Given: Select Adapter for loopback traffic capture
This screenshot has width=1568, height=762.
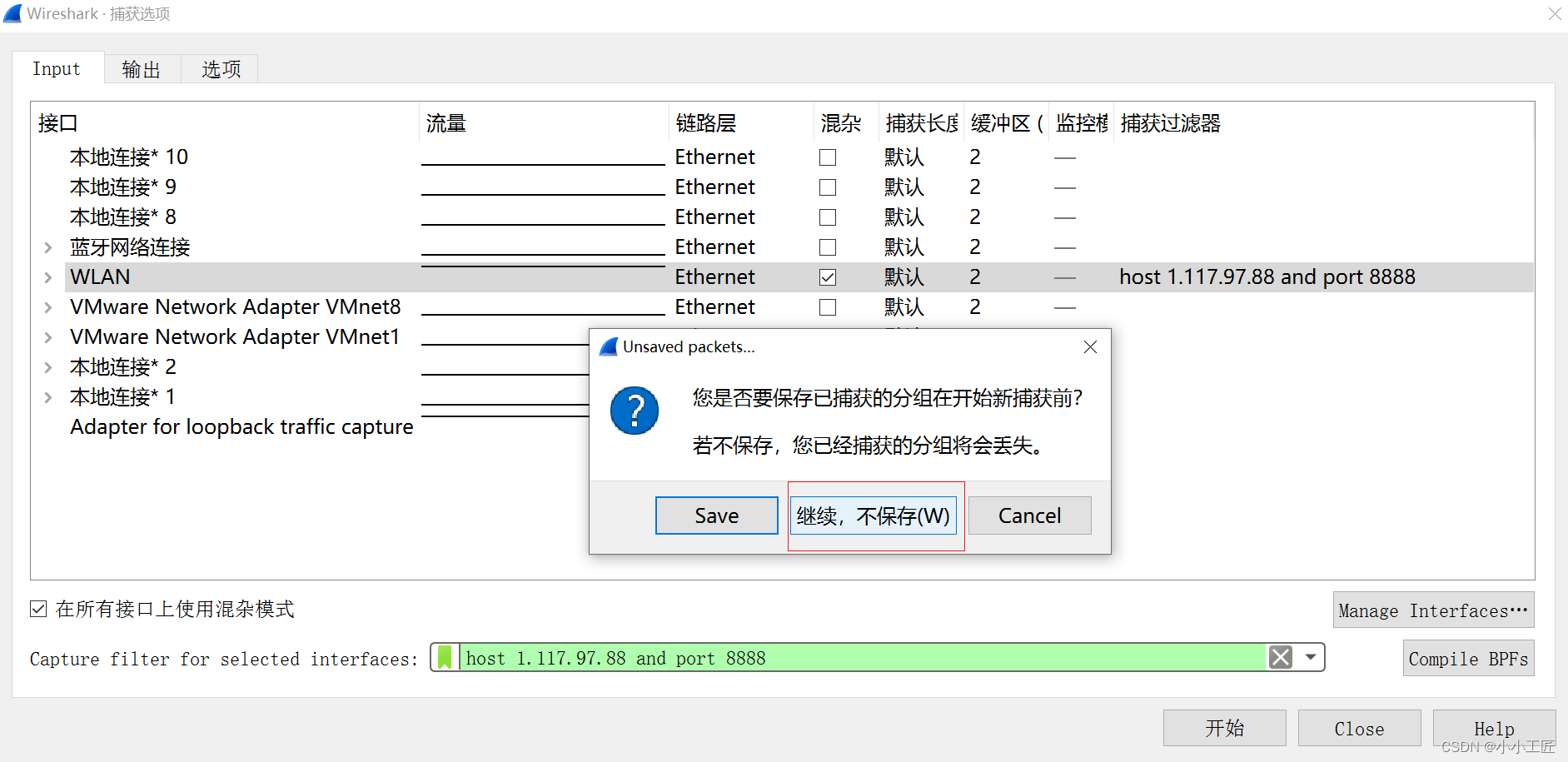Looking at the screenshot, I should 241,426.
